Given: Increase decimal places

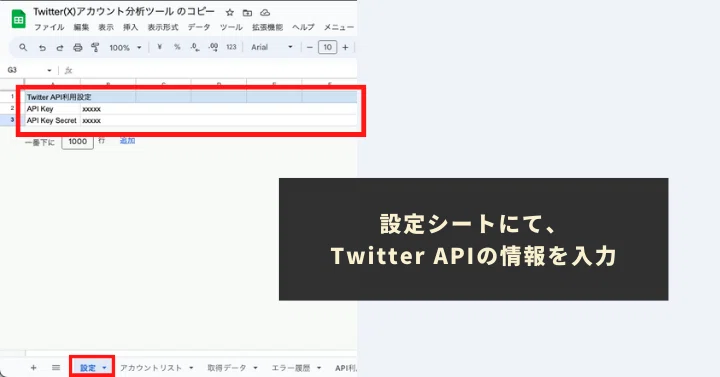Looking at the screenshot, I should pyautogui.click(x=213, y=47).
